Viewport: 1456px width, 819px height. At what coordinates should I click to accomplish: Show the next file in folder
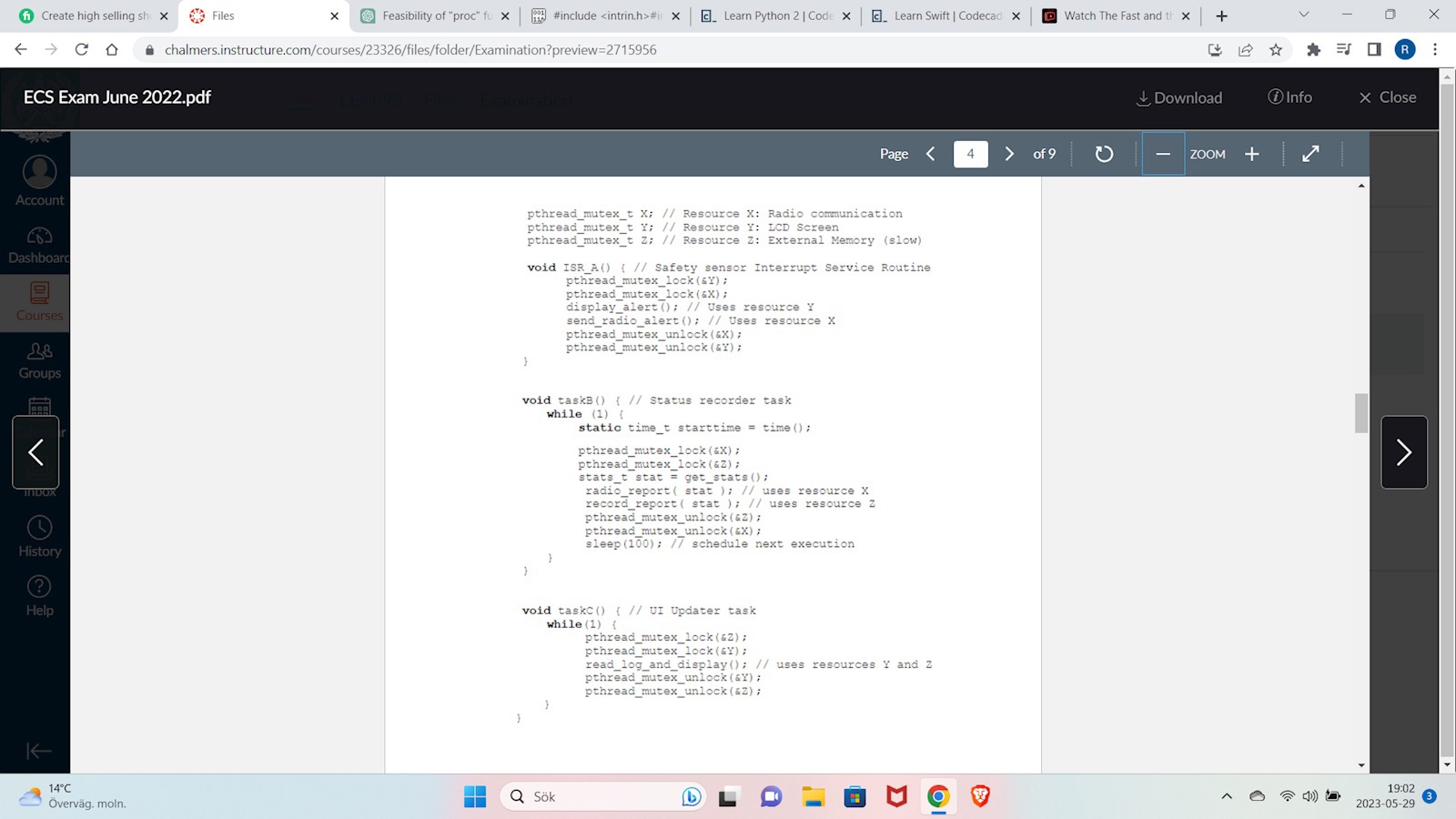tap(1403, 452)
